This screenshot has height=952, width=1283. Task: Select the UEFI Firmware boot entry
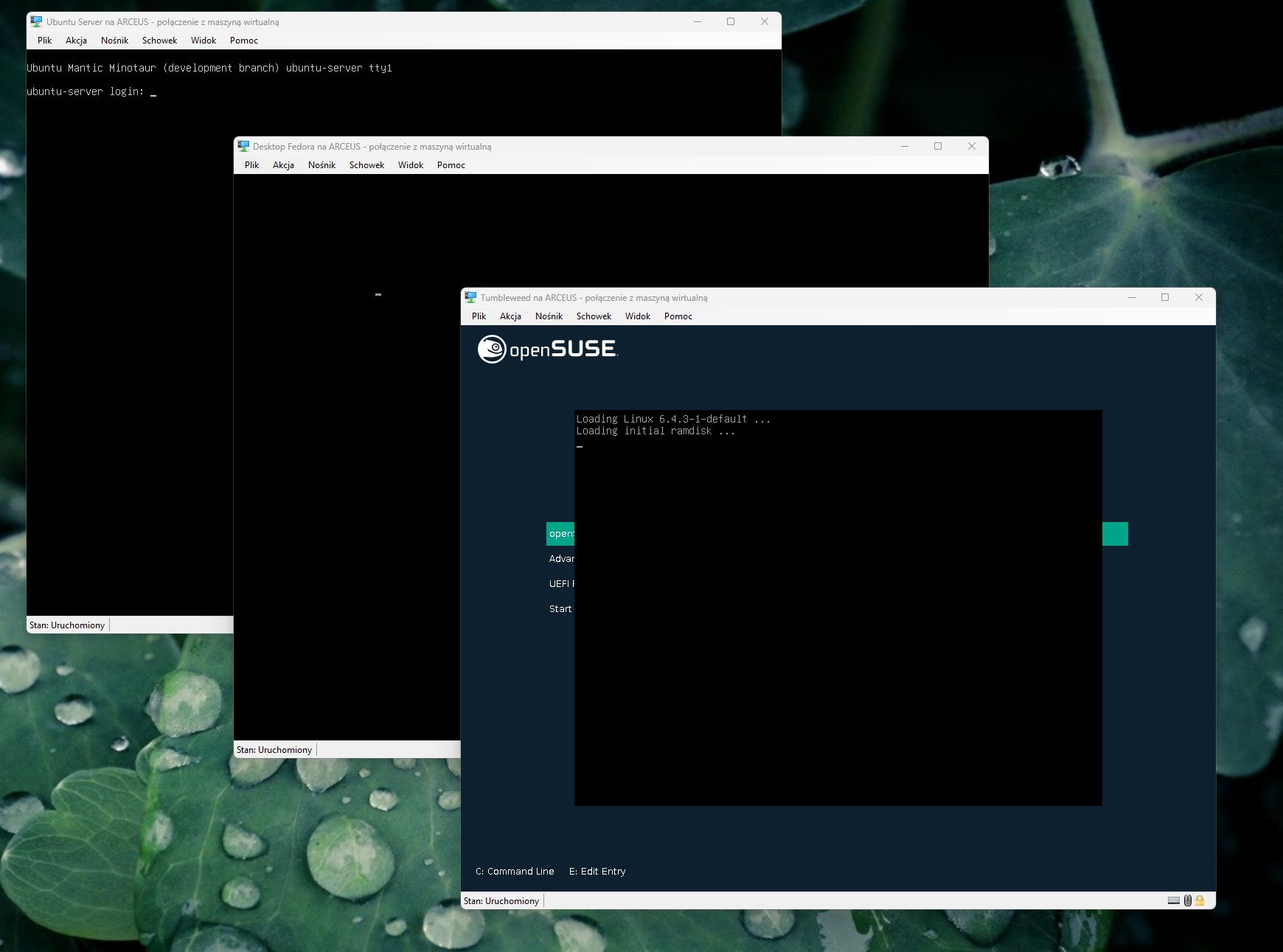[x=562, y=583]
